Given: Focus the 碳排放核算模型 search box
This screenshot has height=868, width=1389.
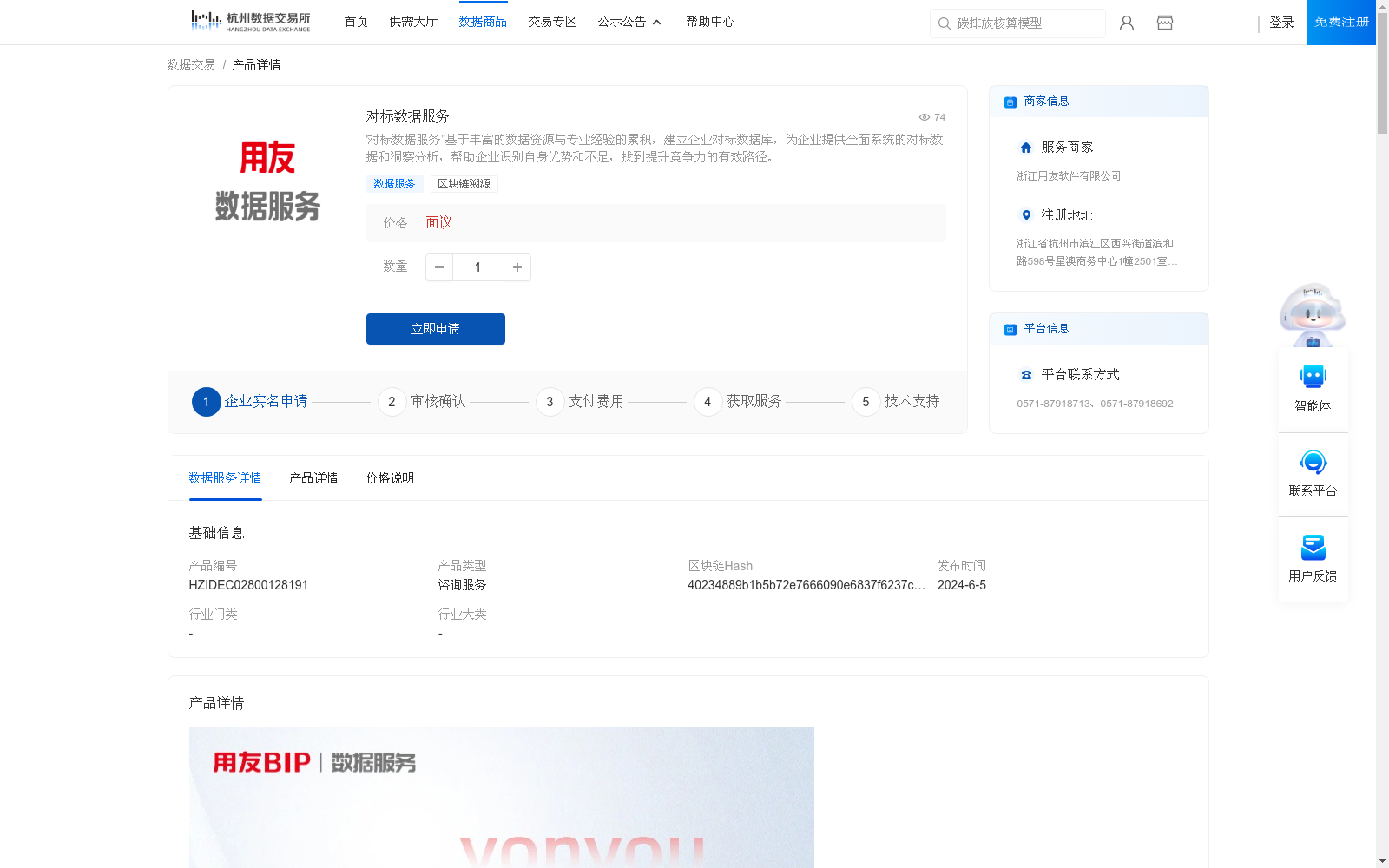Looking at the screenshot, I should pyautogui.click(x=1017, y=23).
